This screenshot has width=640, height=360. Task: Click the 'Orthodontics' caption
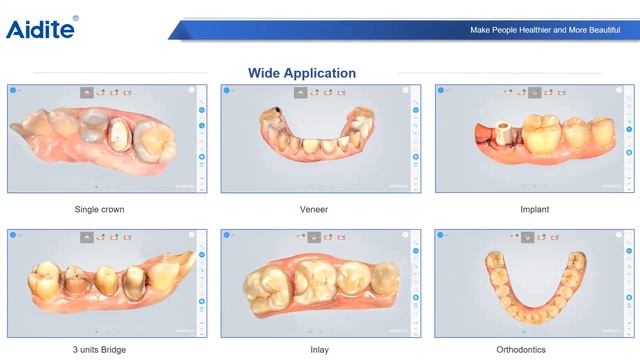[521, 350]
